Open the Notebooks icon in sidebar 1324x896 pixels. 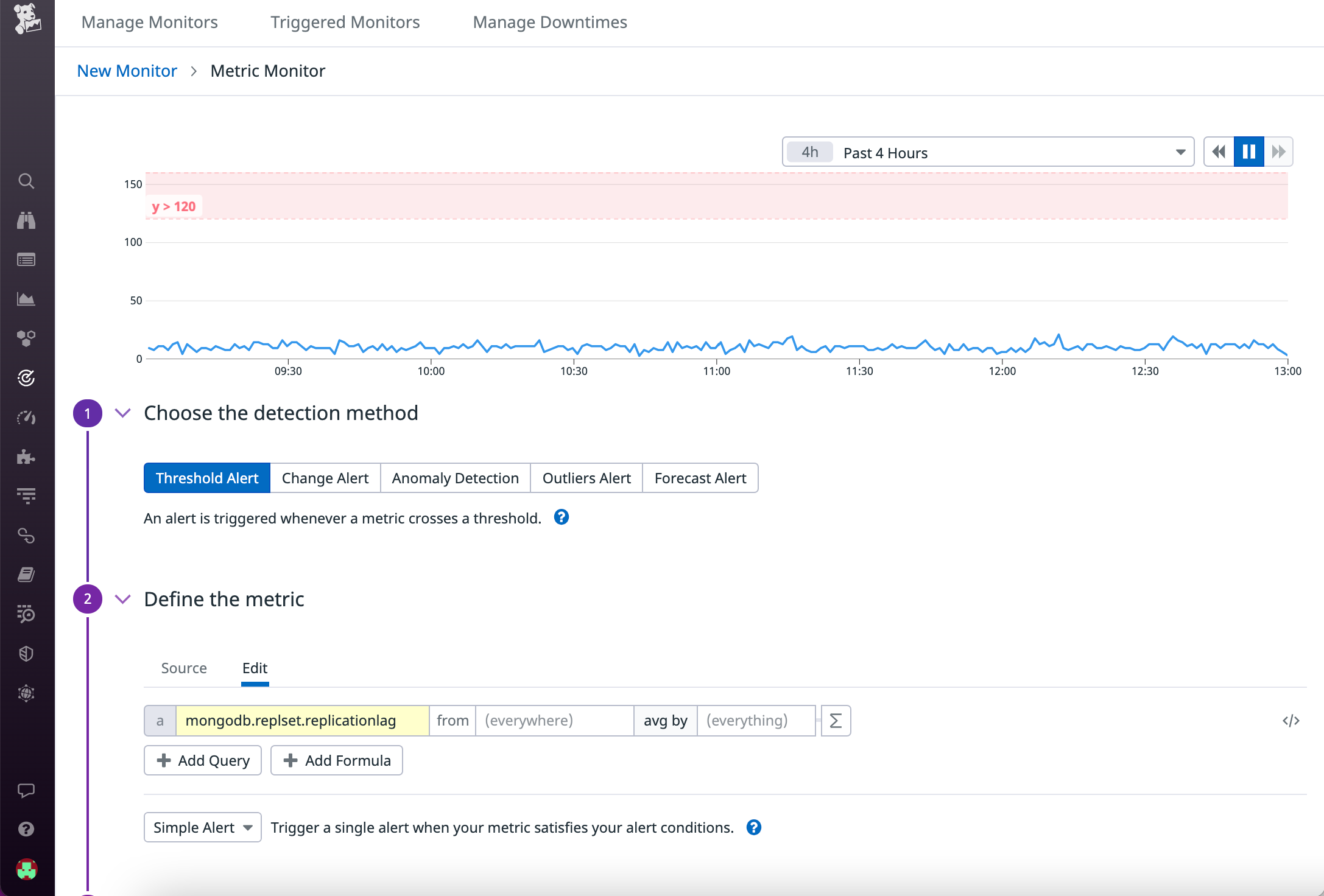point(27,574)
